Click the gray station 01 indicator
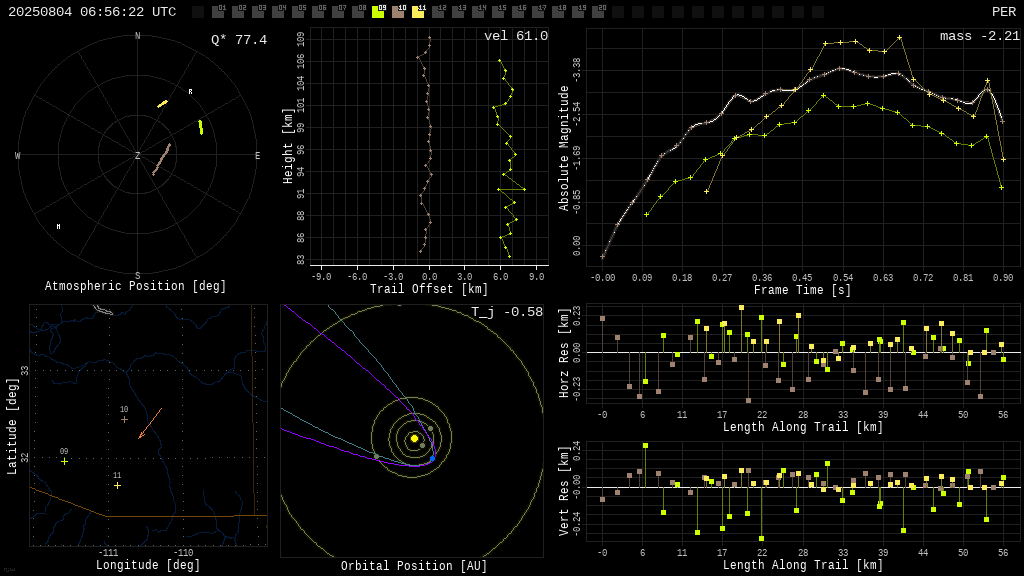1024x576 pixels. pos(218,12)
